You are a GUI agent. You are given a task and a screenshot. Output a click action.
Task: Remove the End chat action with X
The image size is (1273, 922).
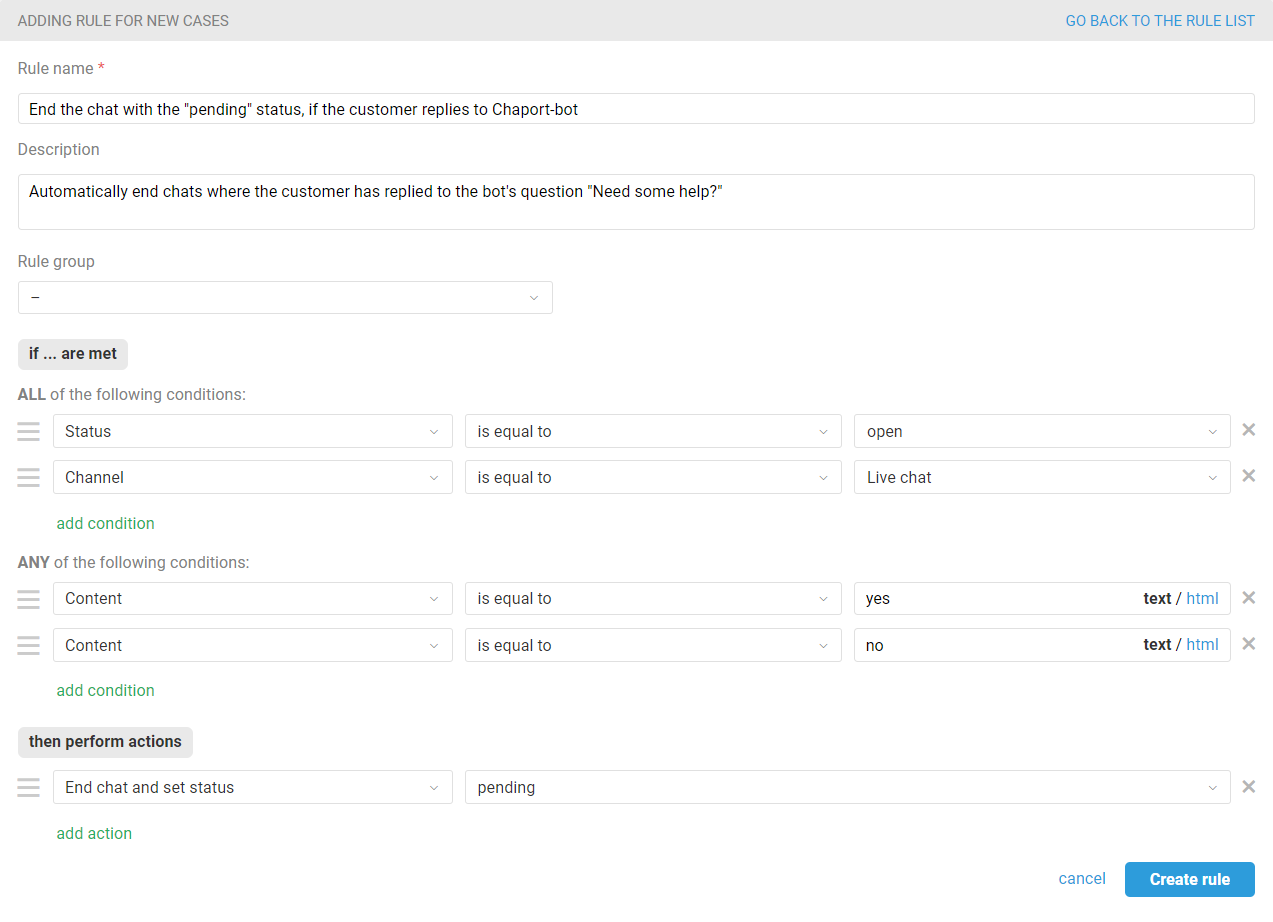(1248, 786)
